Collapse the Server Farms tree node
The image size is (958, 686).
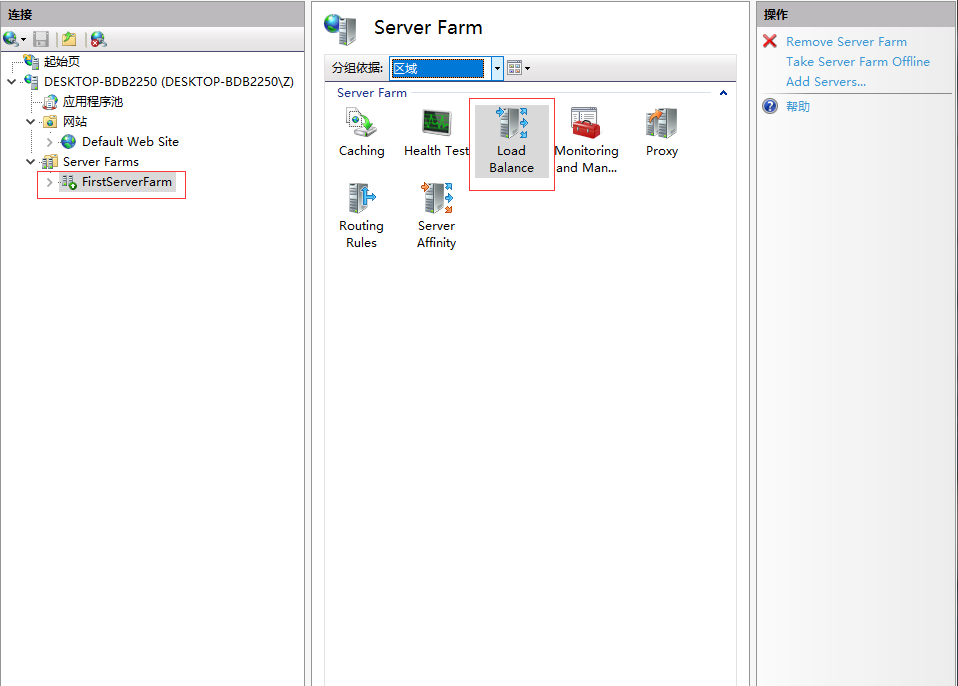coord(31,162)
